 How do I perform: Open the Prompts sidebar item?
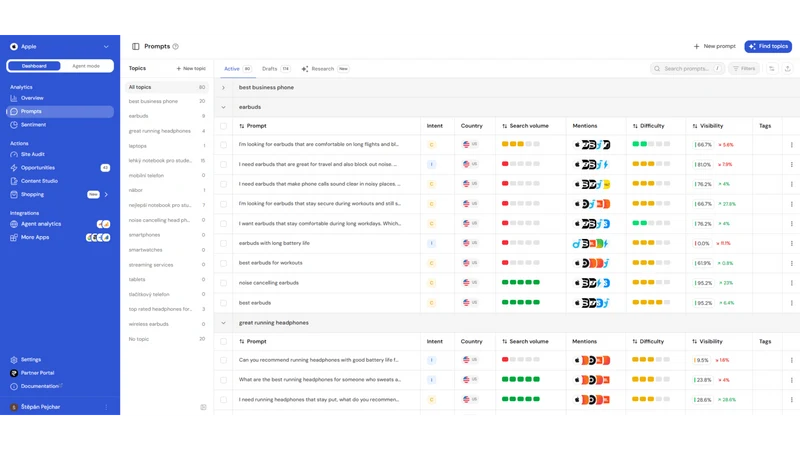(x=60, y=111)
